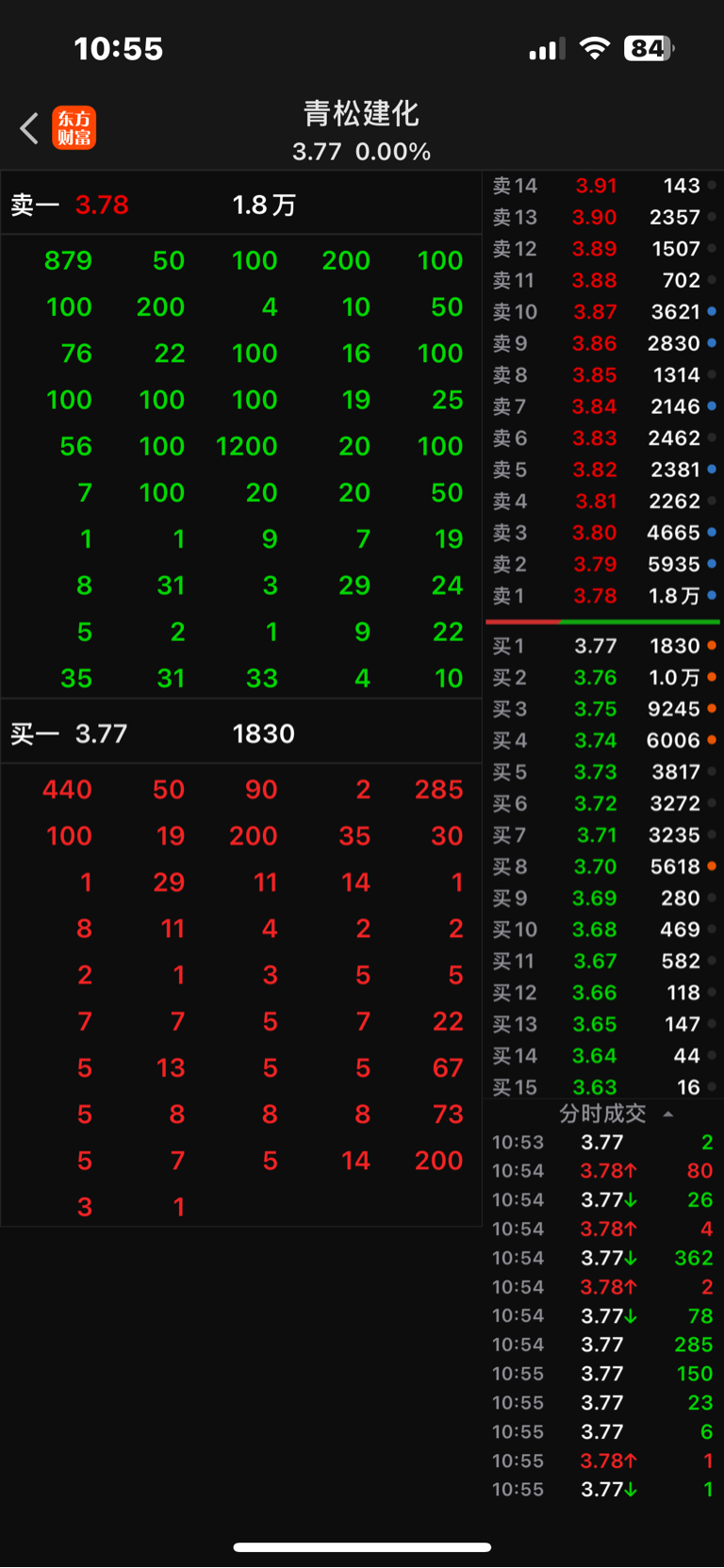Tap the 10:55 status bar clock

point(119,49)
